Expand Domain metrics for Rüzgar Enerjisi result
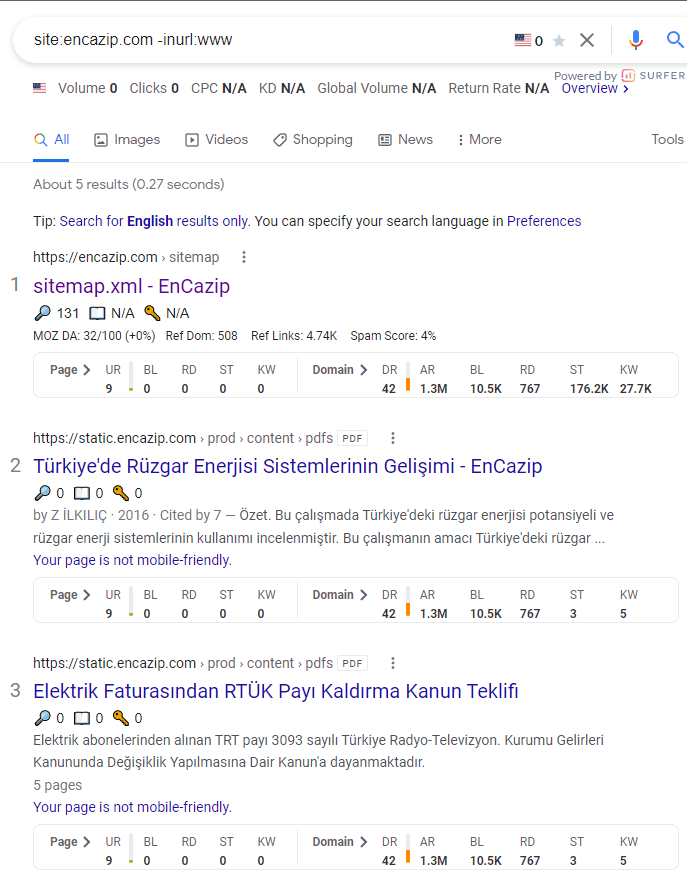The width and height of the screenshot is (687, 895). click(x=340, y=595)
